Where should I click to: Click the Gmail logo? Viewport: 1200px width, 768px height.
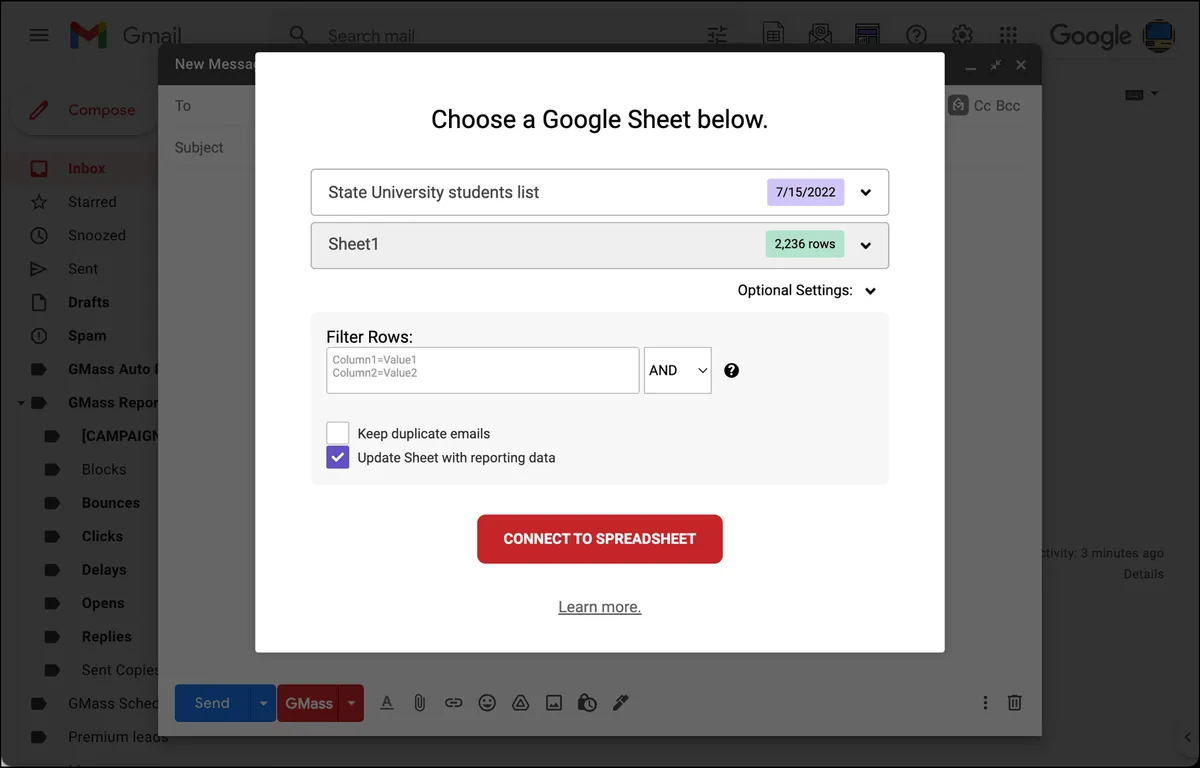pyautogui.click(x=126, y=36)
